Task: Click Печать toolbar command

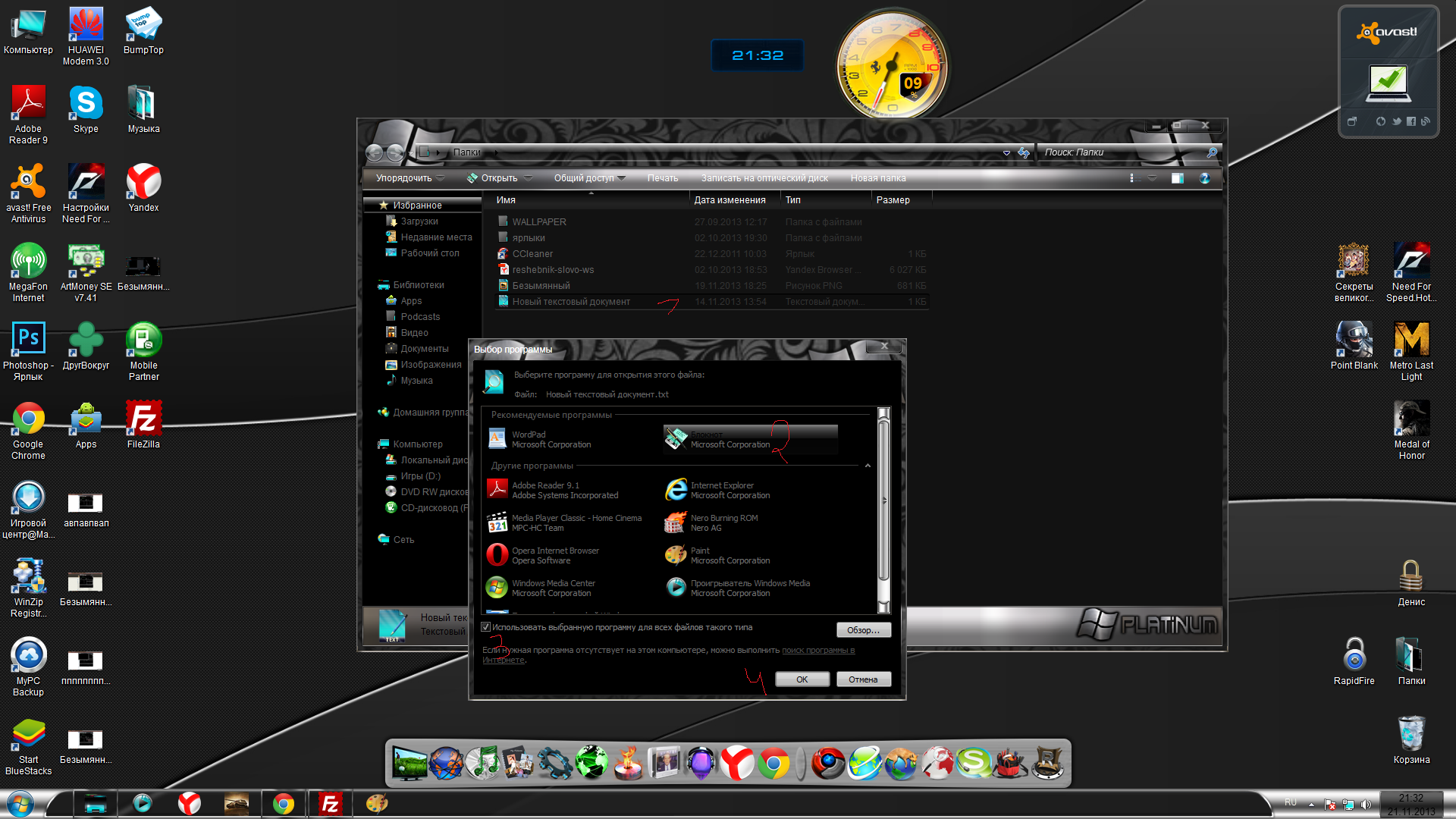Action: pos(663,178)
